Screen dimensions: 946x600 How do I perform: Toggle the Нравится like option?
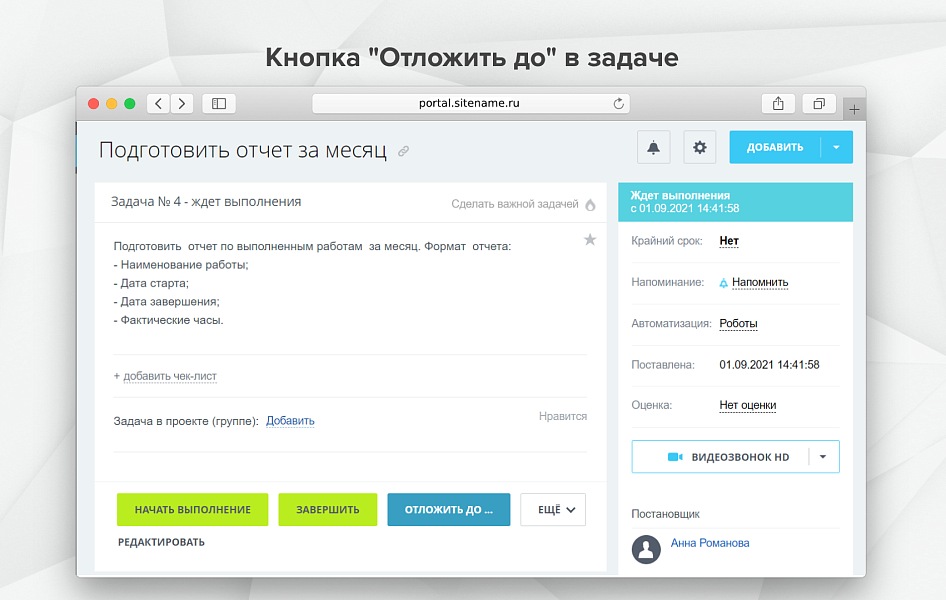point(562,415)
